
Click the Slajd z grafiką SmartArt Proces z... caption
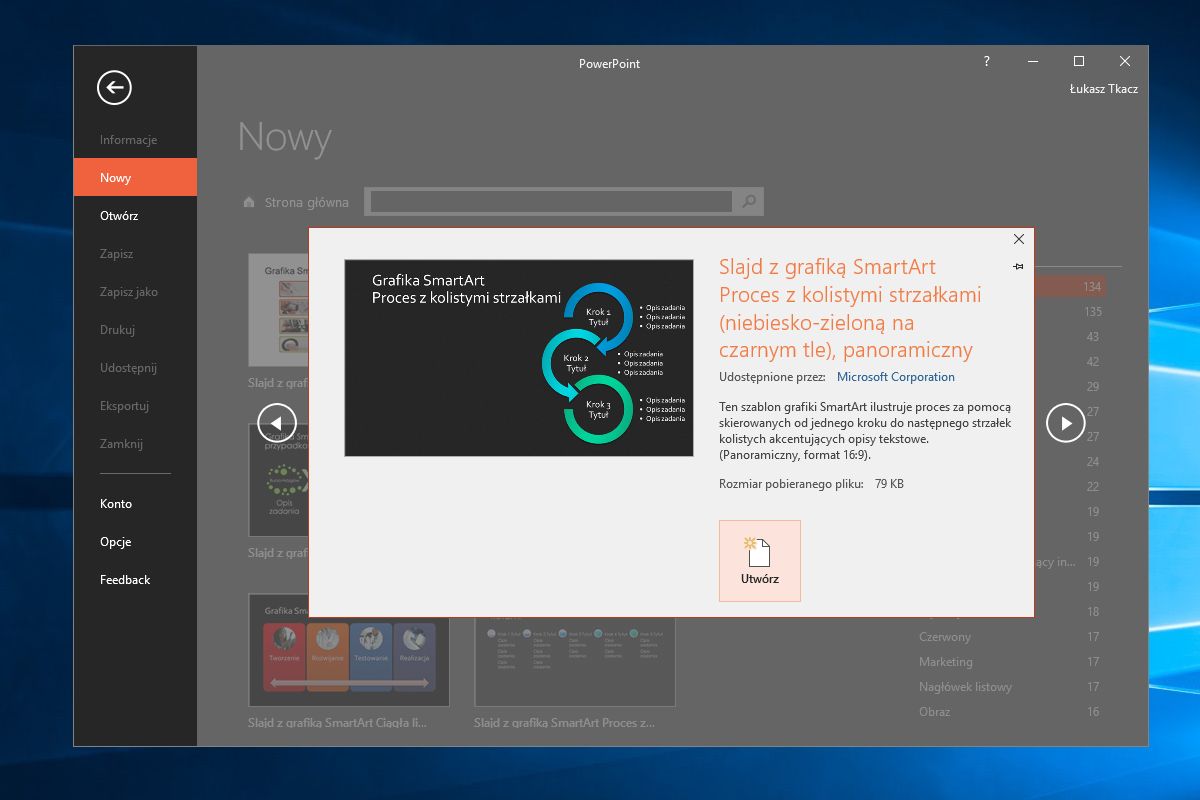(x=565, y=722)
